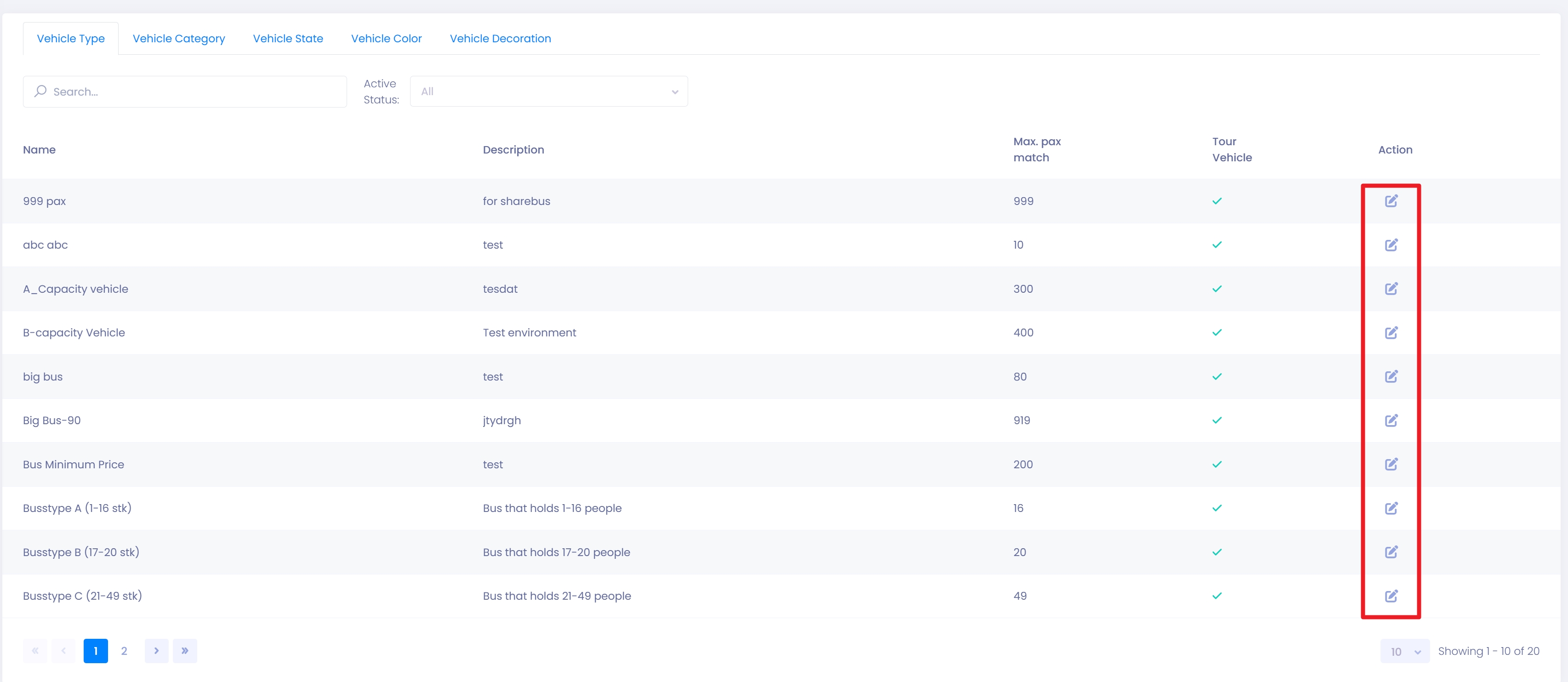This screenshot has height=682, width=1568.
Task: Click the max pax value 400
Action: [x=1023, y=332]
